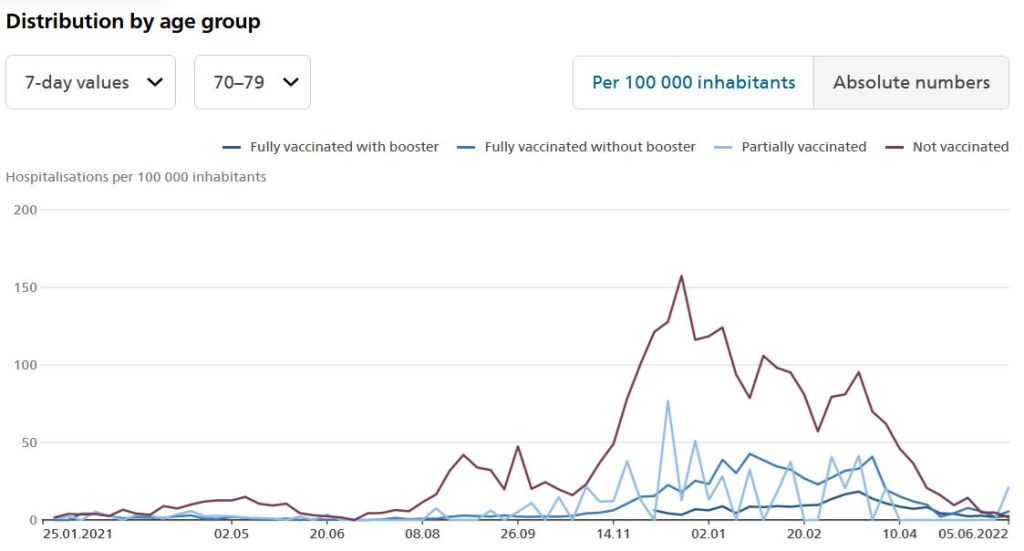
Task: Click the chevron next to 70–79
Action: (x=290, y=82)
